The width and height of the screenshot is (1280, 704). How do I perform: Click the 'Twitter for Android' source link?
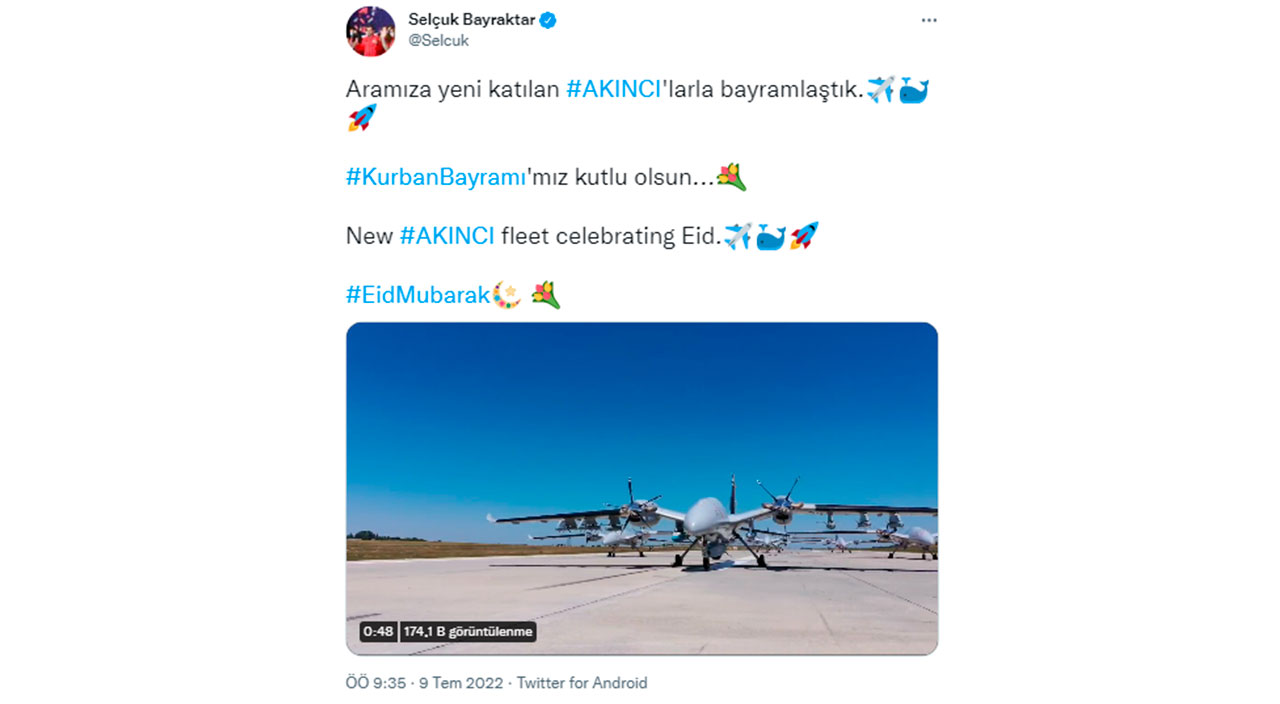click(x=582, y=683)
